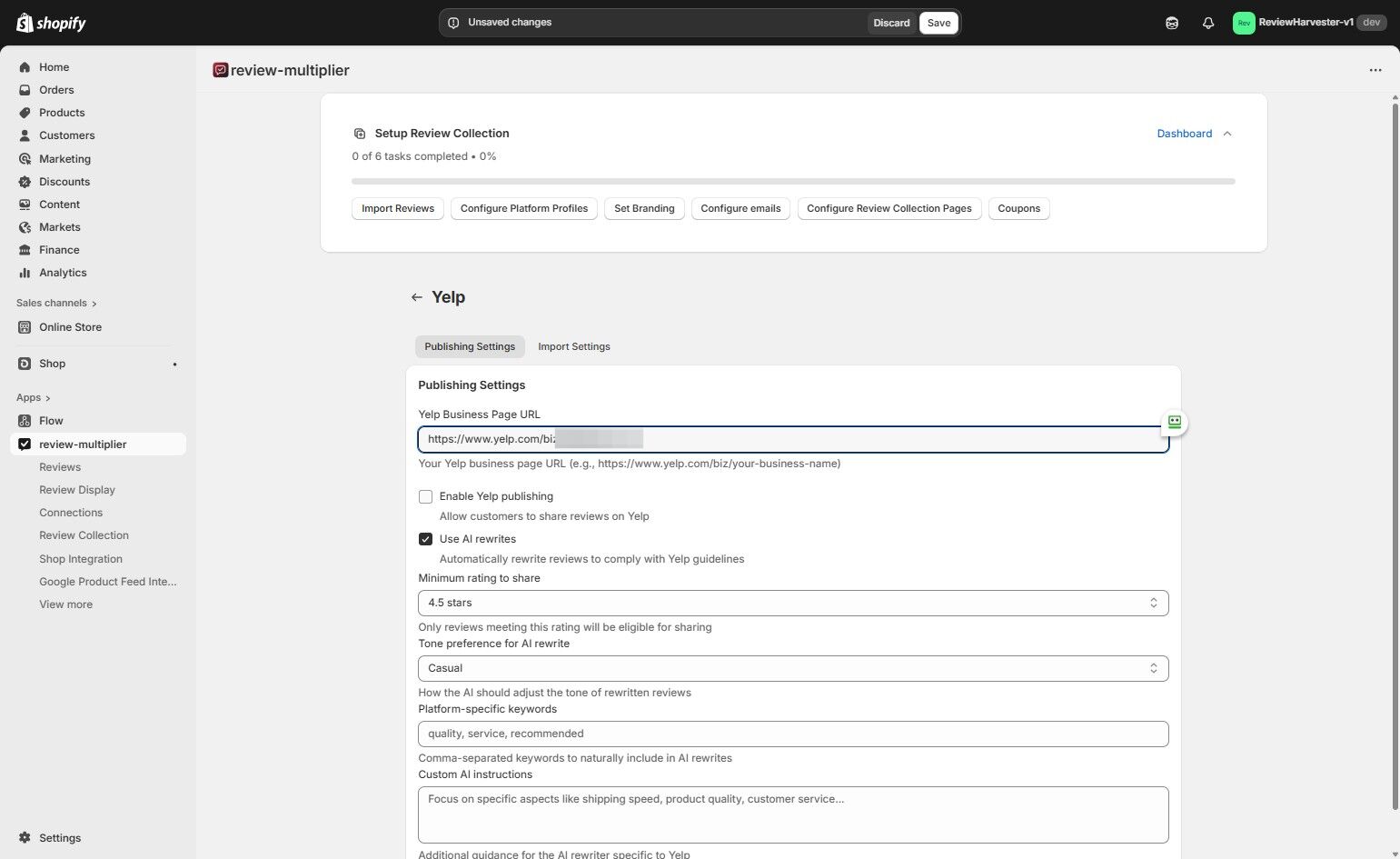Image resolution: width=1400 pixels, height=859 pixels.
Task: Click the three-dot menu beside review-multiplier header
Action: click(1375, 70)
